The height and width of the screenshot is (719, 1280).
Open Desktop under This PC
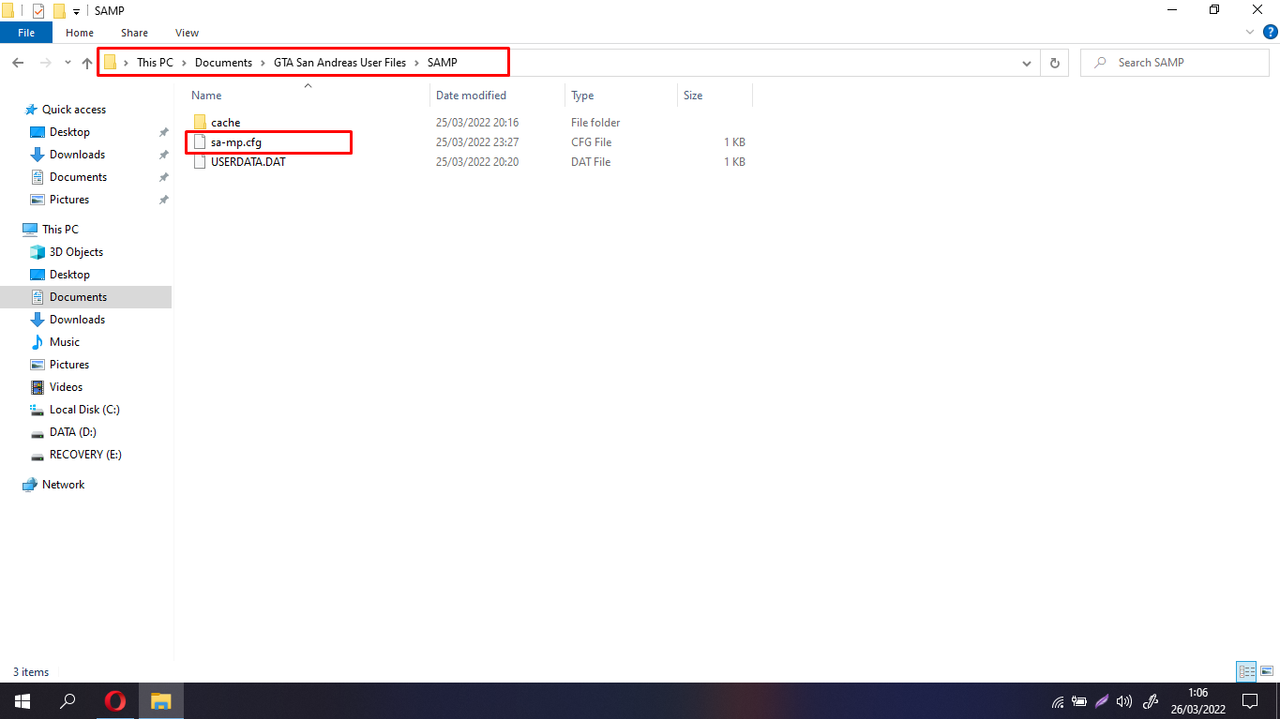click(69, 274)
